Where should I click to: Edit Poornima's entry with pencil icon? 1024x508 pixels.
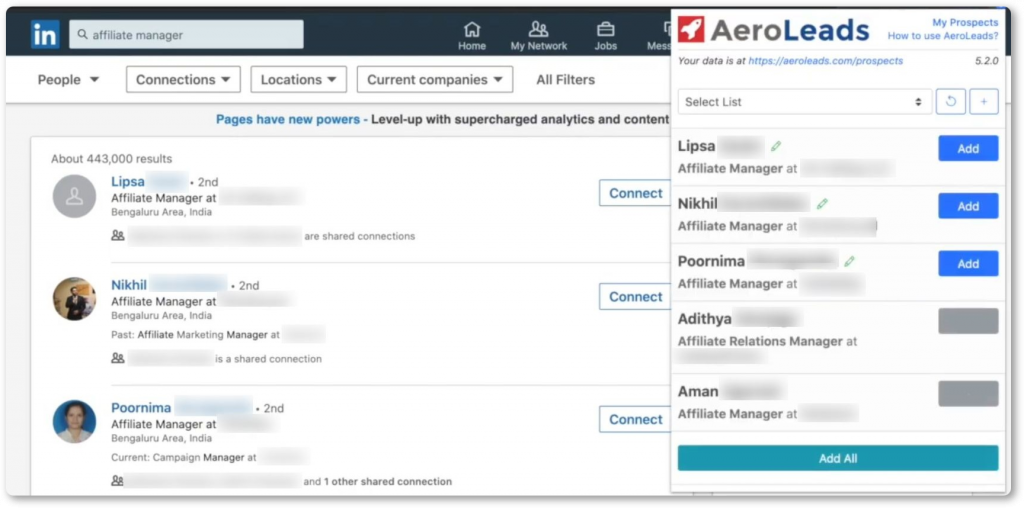849,261
